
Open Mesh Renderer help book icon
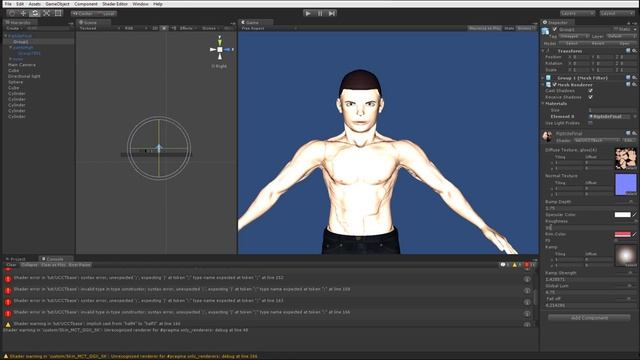(628, 84)
